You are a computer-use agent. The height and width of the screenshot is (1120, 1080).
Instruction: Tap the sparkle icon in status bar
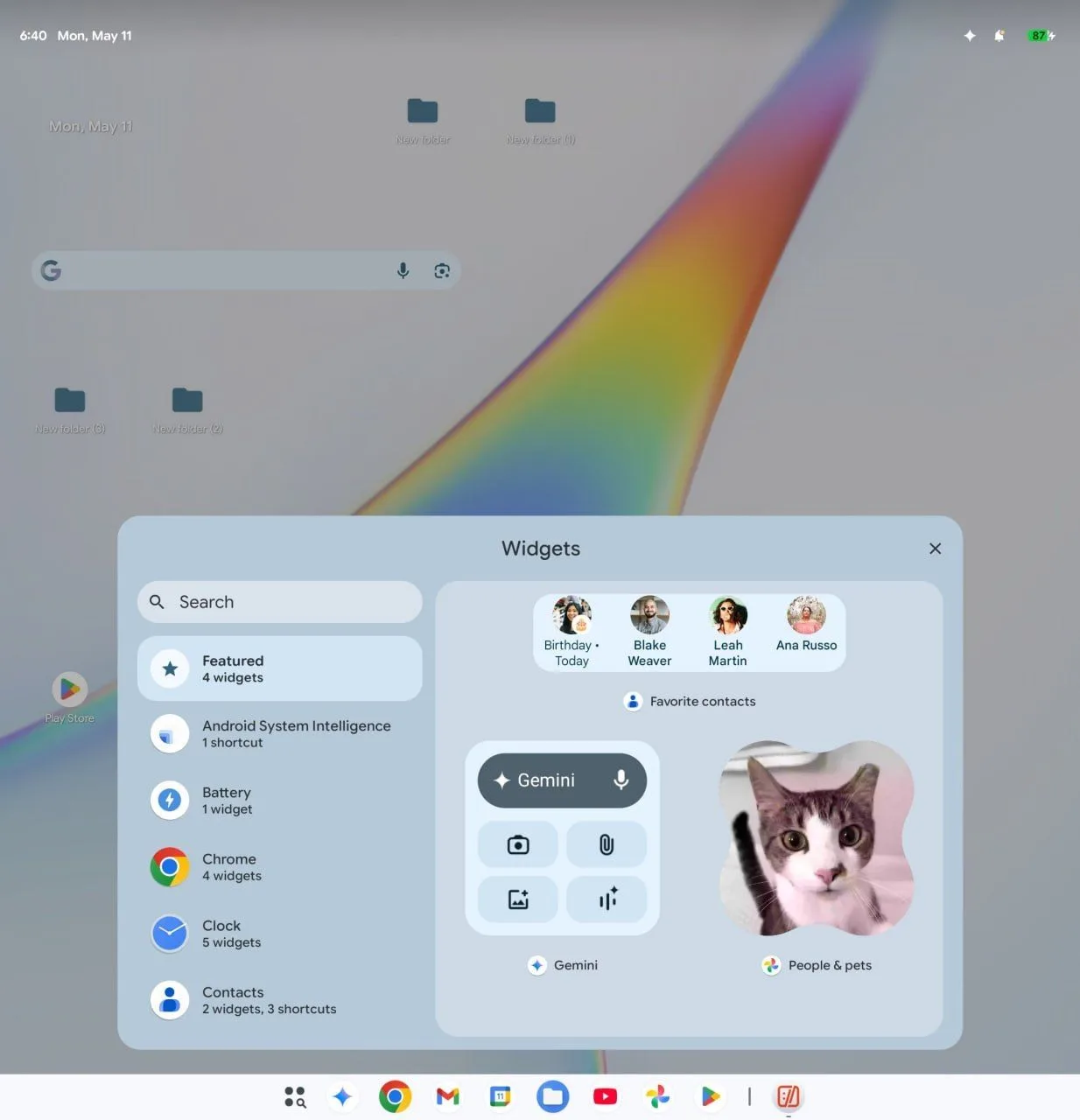[x=969, y=36]
